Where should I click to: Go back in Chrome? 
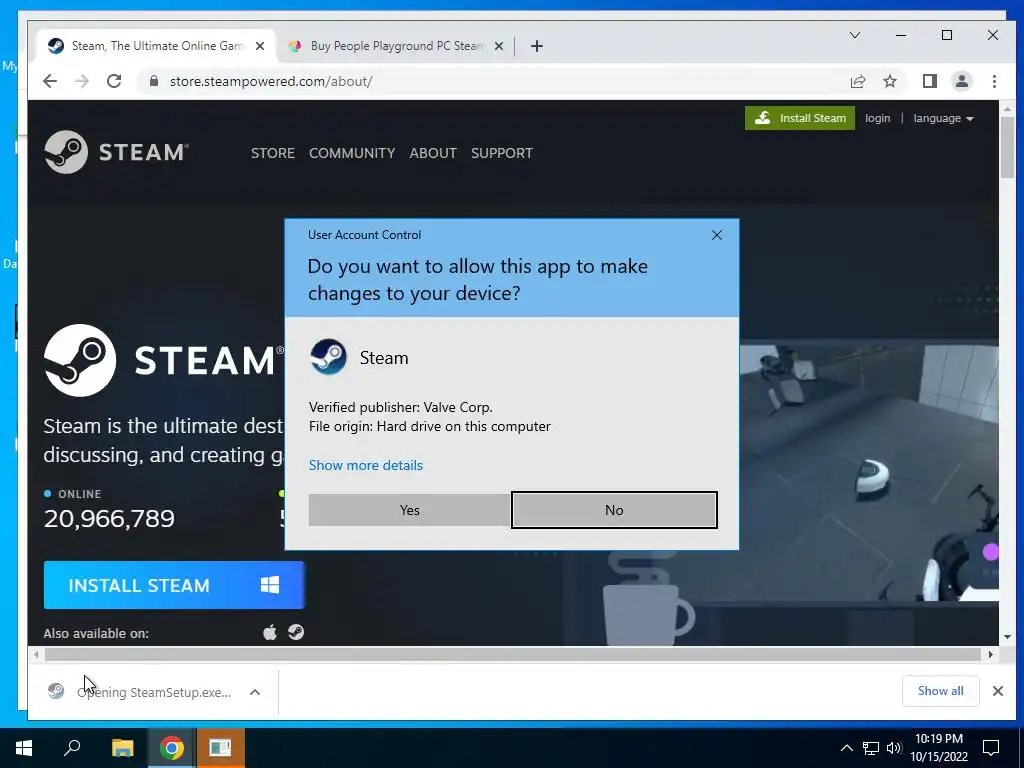point(50,81)
